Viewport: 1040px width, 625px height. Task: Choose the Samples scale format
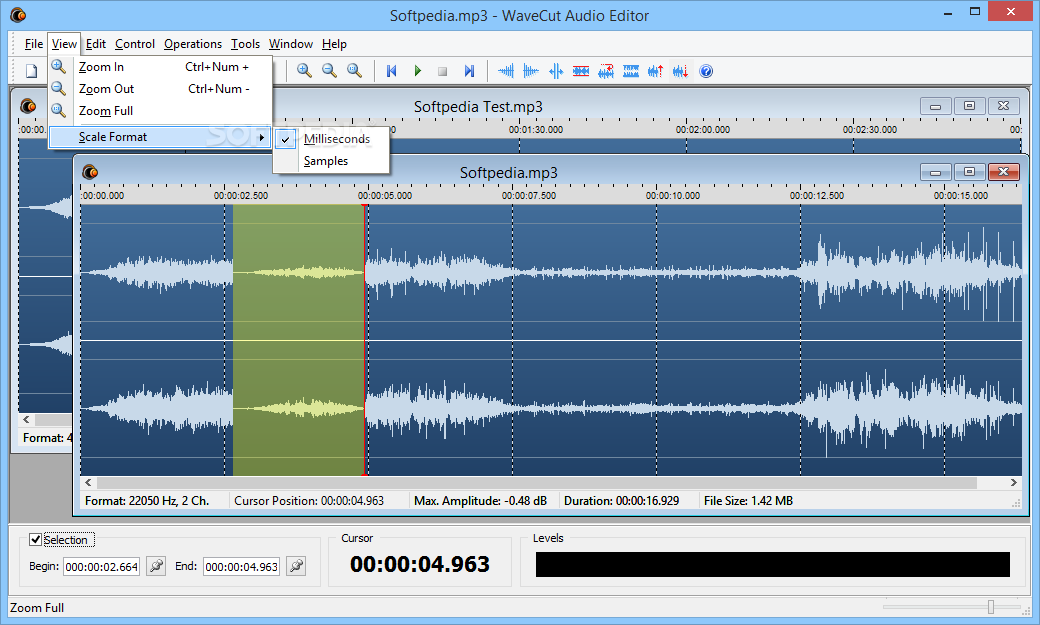coord(331,161)
